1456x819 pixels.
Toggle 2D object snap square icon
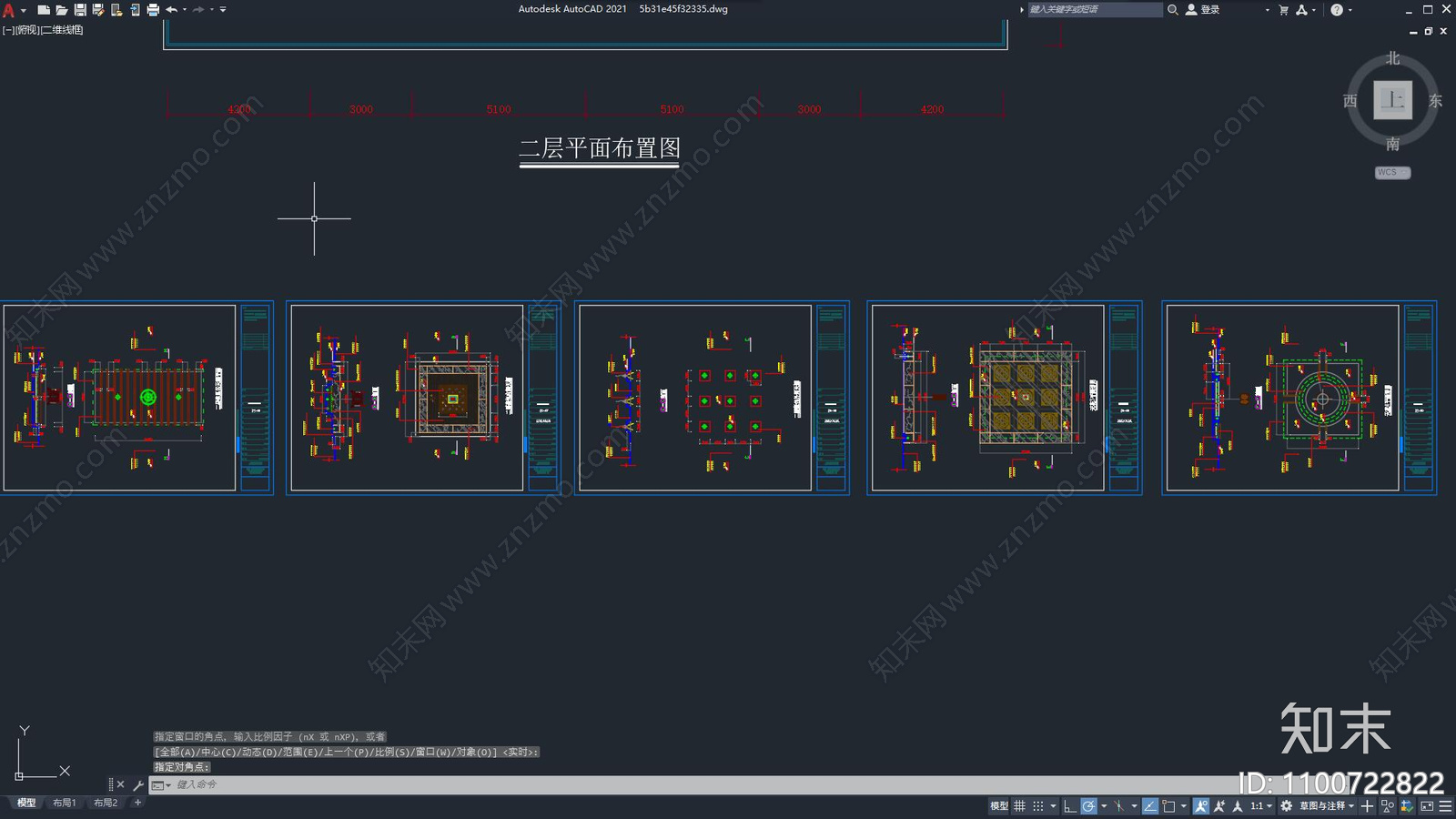tap(1168, 805)
